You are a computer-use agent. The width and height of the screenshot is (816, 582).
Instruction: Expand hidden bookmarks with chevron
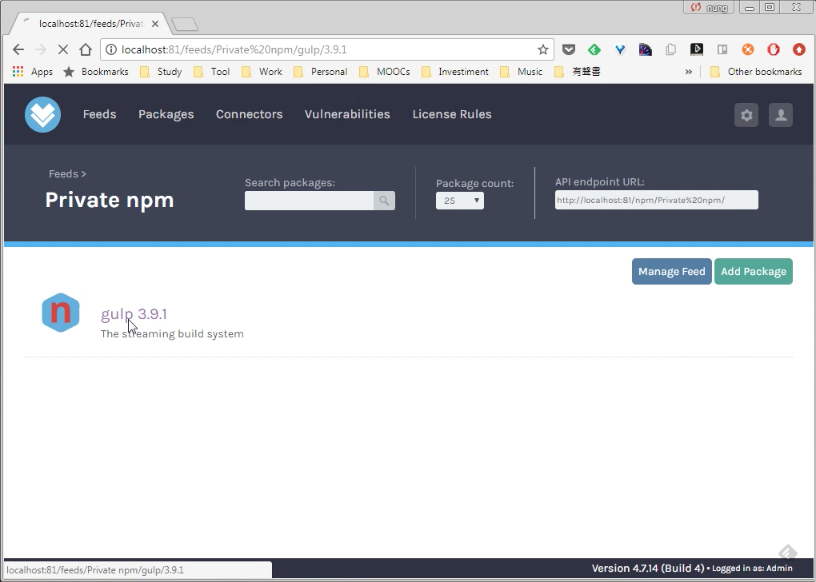pos(688,72)
